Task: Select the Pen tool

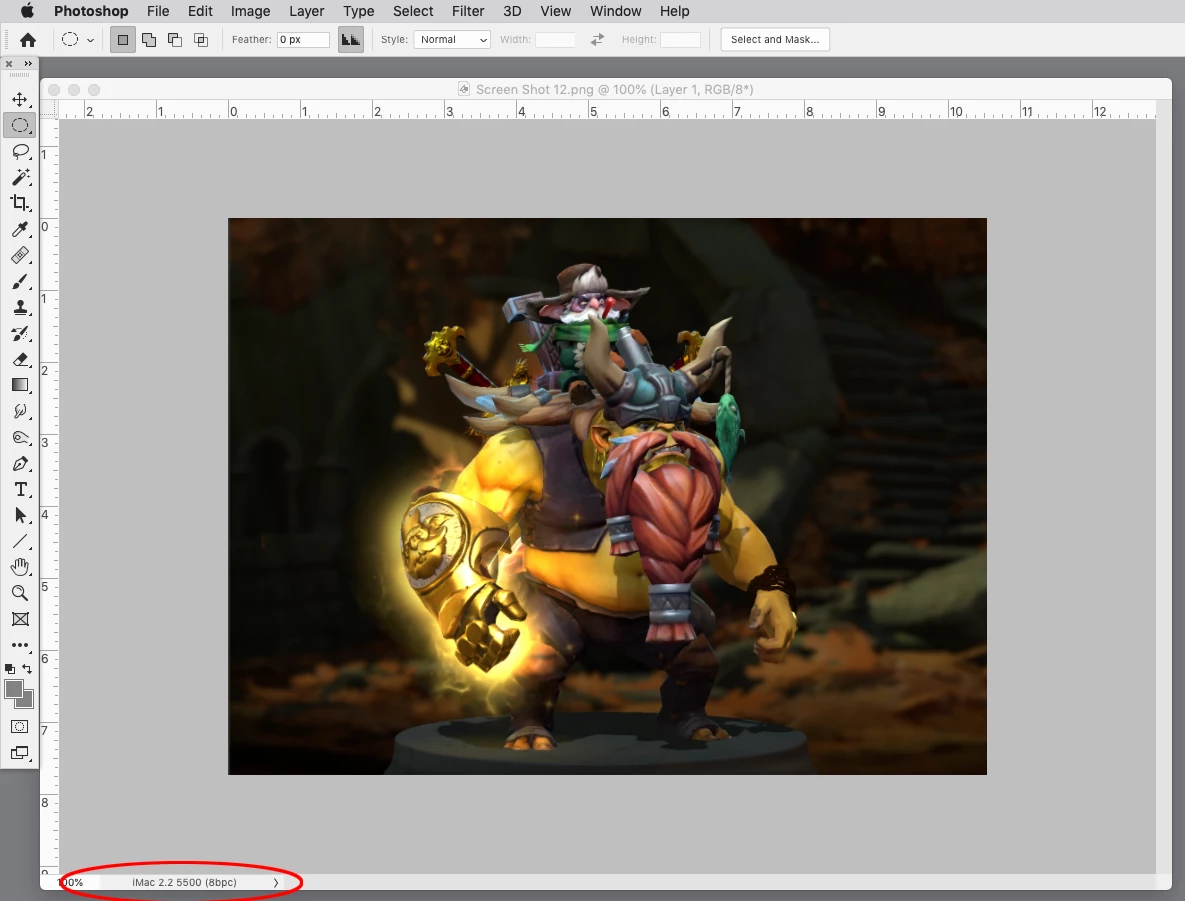Action: pos(20,463)
